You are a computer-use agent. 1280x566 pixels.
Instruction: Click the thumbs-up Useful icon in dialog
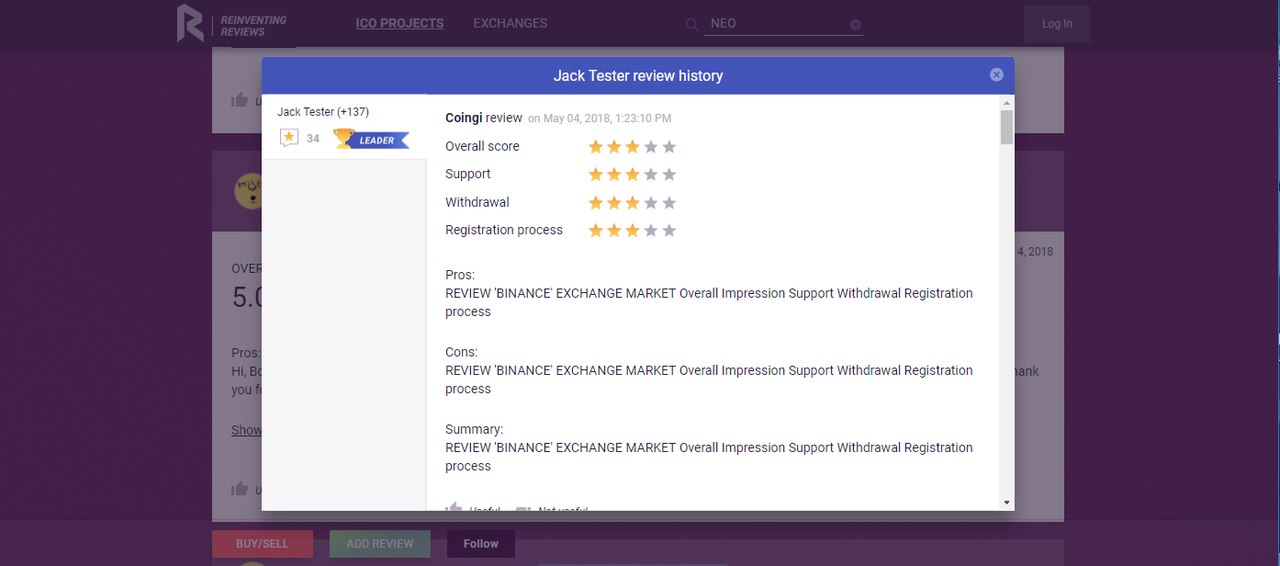[454, 506]
